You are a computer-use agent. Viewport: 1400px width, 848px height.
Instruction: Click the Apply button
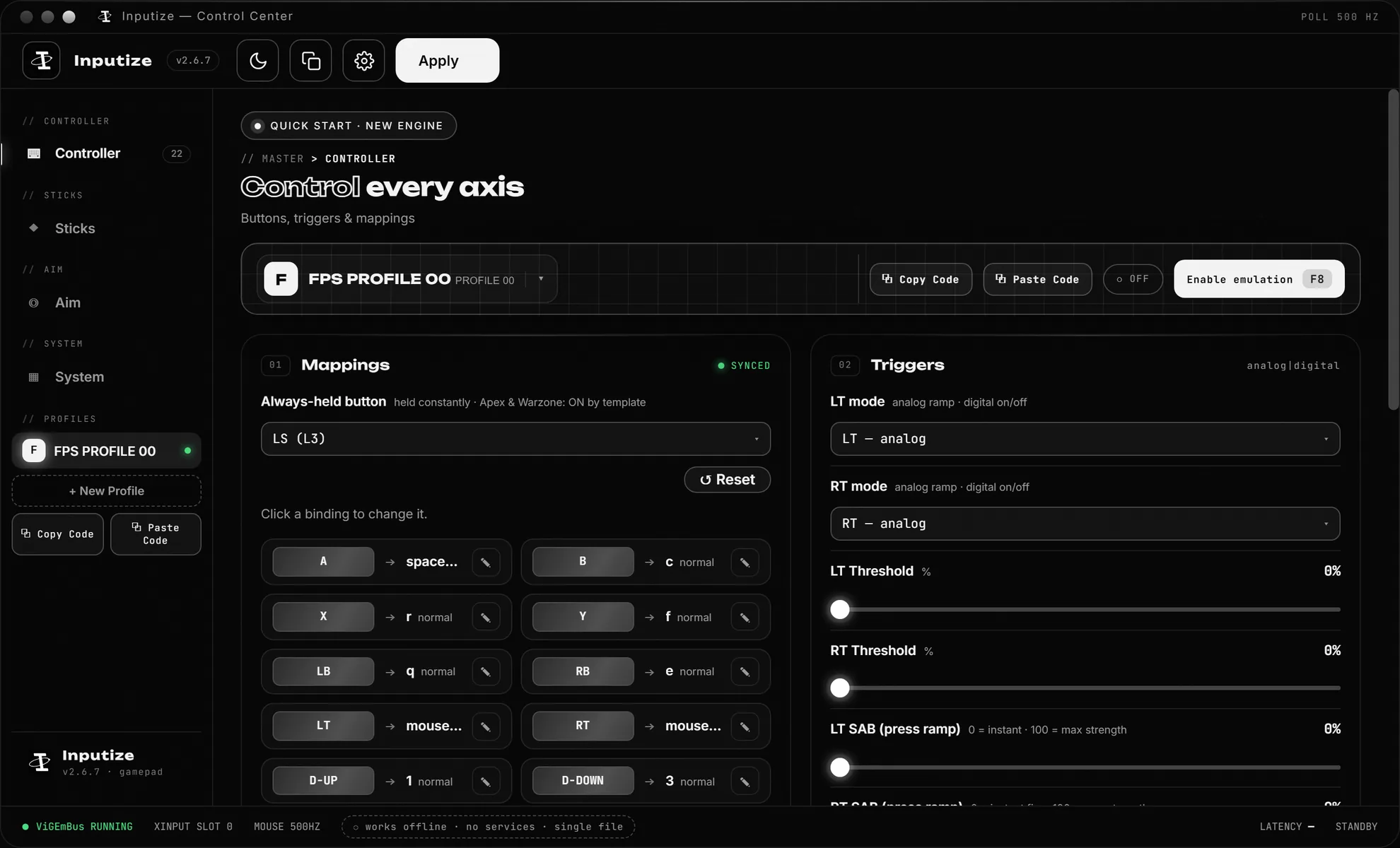click(x=447, y=61)
